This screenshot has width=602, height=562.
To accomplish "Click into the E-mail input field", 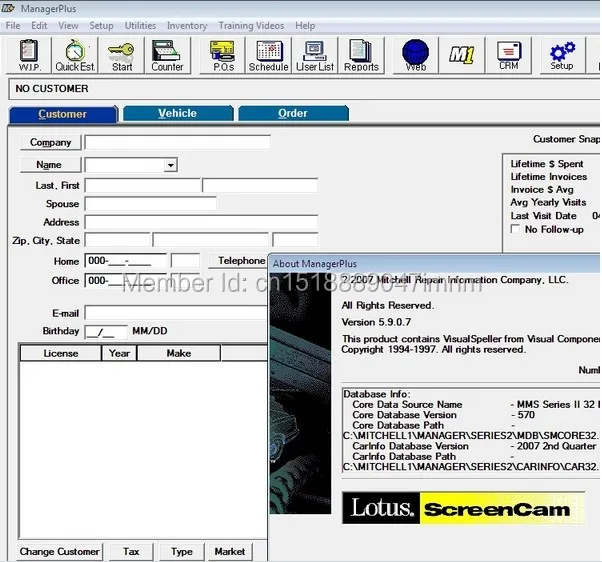I will pyautogui.click(x=176, y=312).
